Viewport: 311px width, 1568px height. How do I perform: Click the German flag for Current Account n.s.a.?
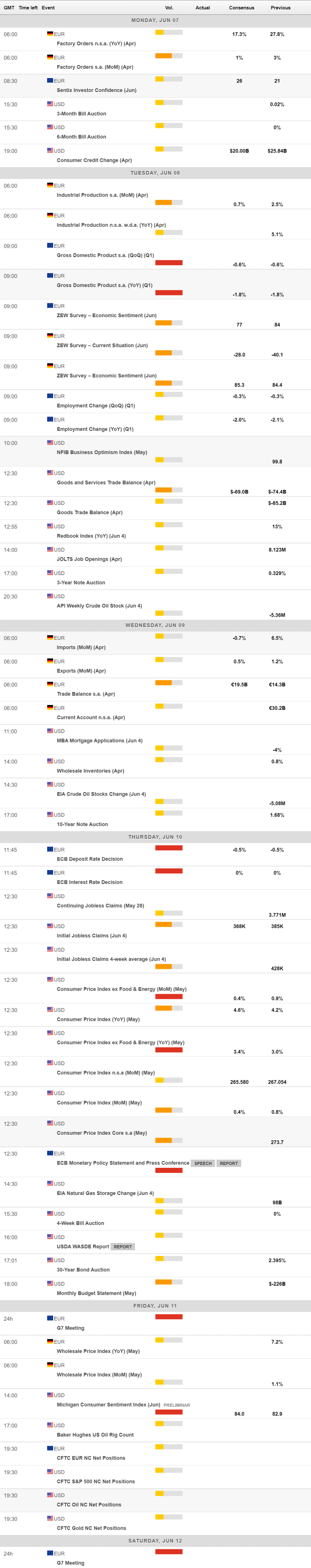(50, 707)
